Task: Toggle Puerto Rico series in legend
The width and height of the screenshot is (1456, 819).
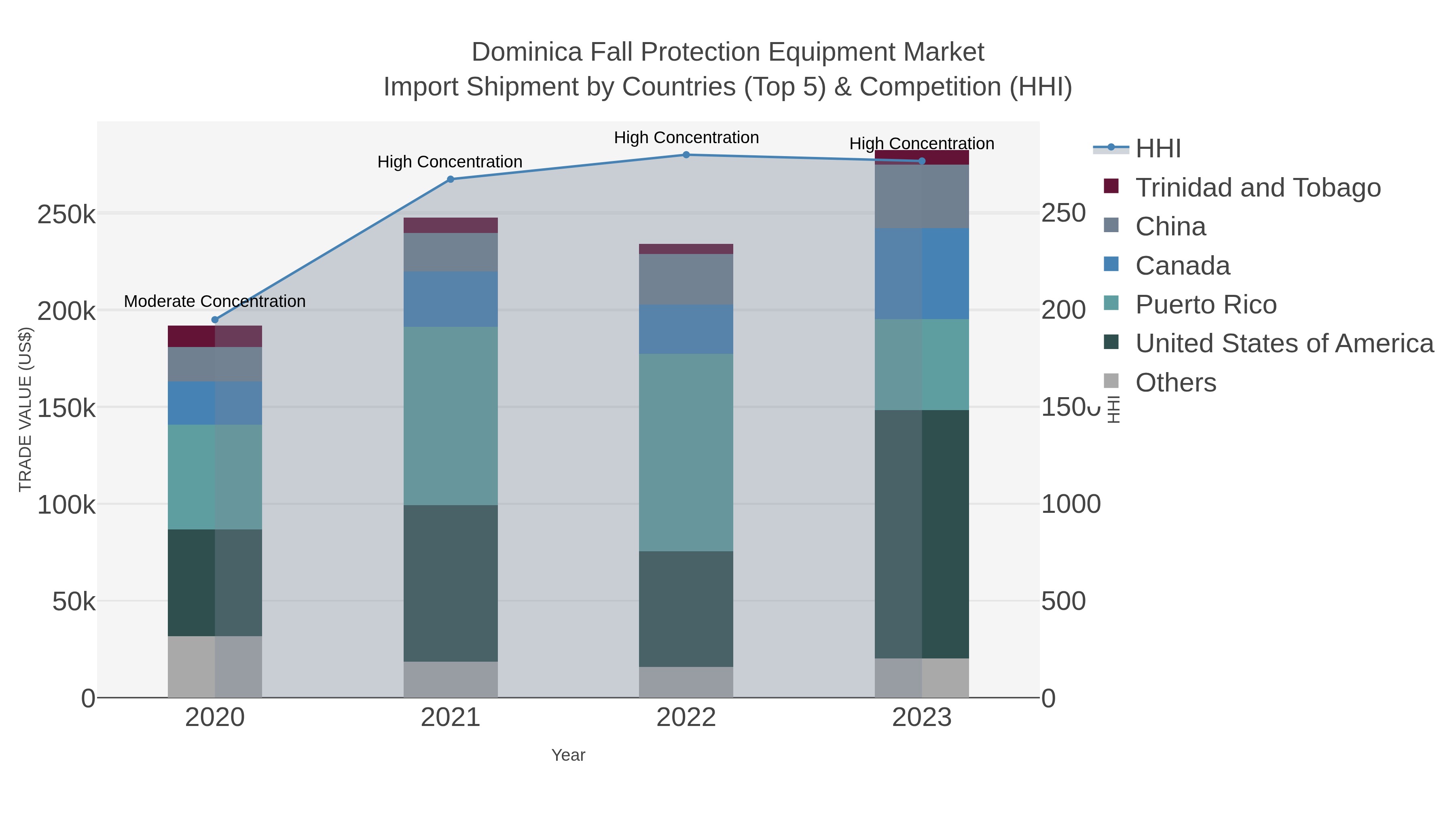Action: tap(1190, 304)
